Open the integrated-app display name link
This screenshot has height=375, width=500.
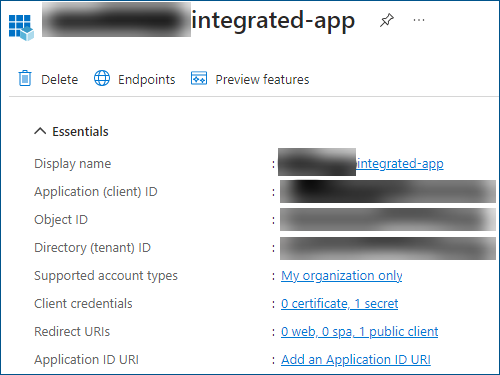point(400,164)
